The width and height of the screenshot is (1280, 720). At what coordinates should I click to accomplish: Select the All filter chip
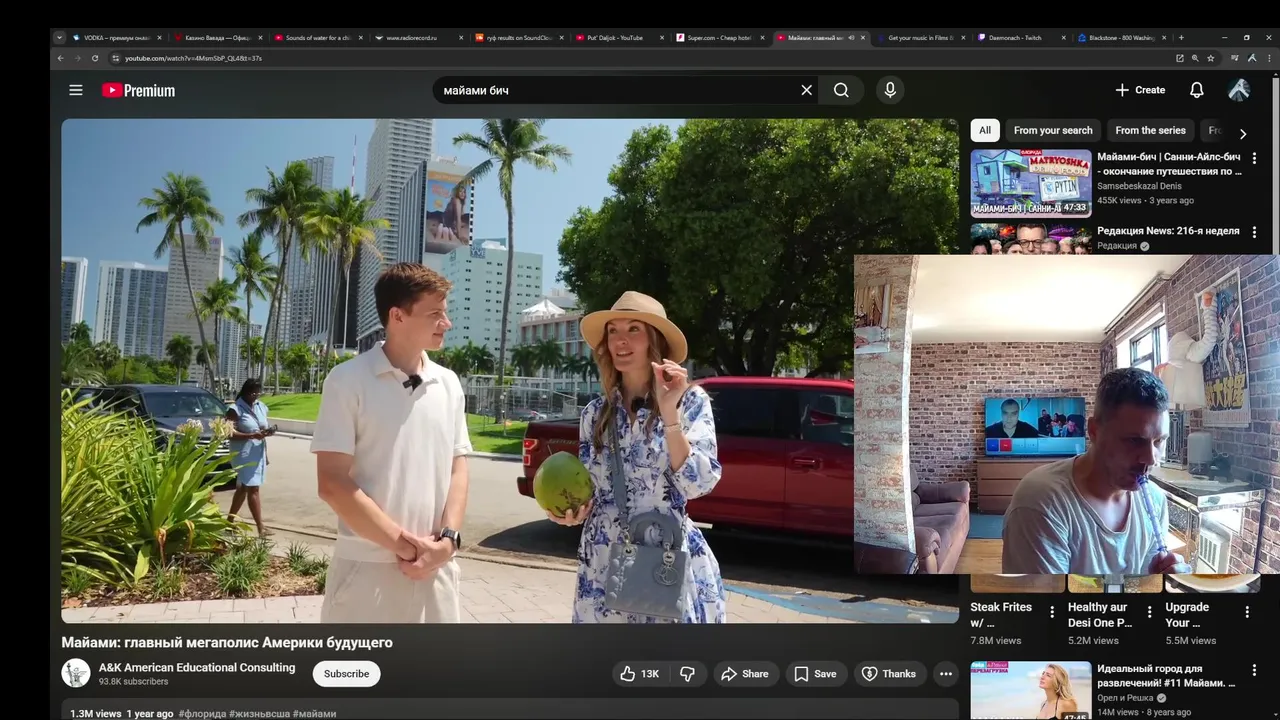(x=985, y=130)
